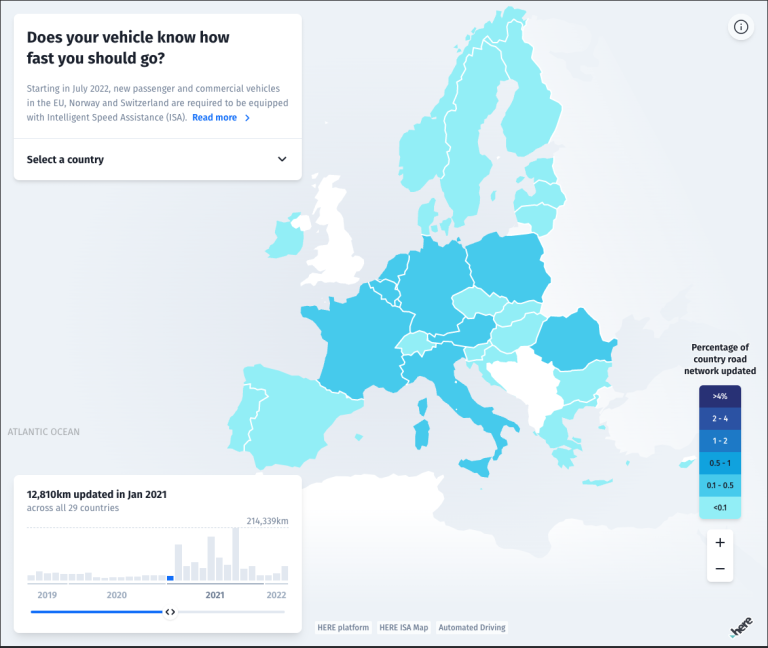Click the ATLANTIC OCEAN map label
This screenshot has height=648, width=768.
[44, 432]
